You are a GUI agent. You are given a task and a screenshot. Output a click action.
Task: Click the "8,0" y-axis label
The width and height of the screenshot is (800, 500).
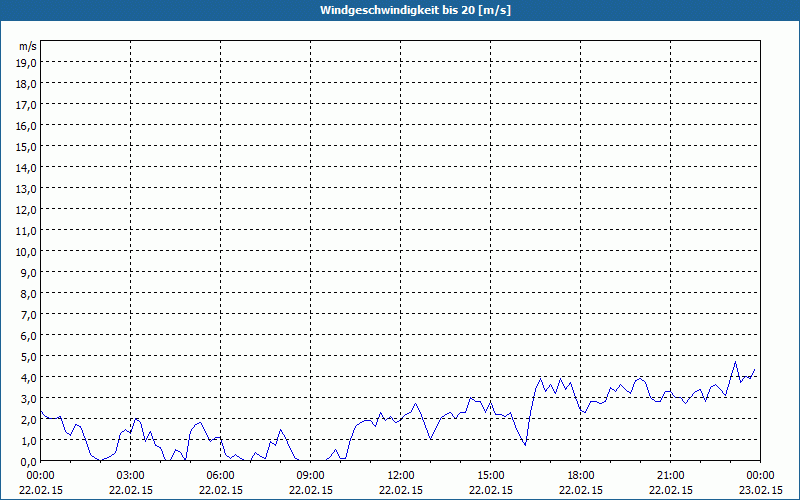[29, 294]
